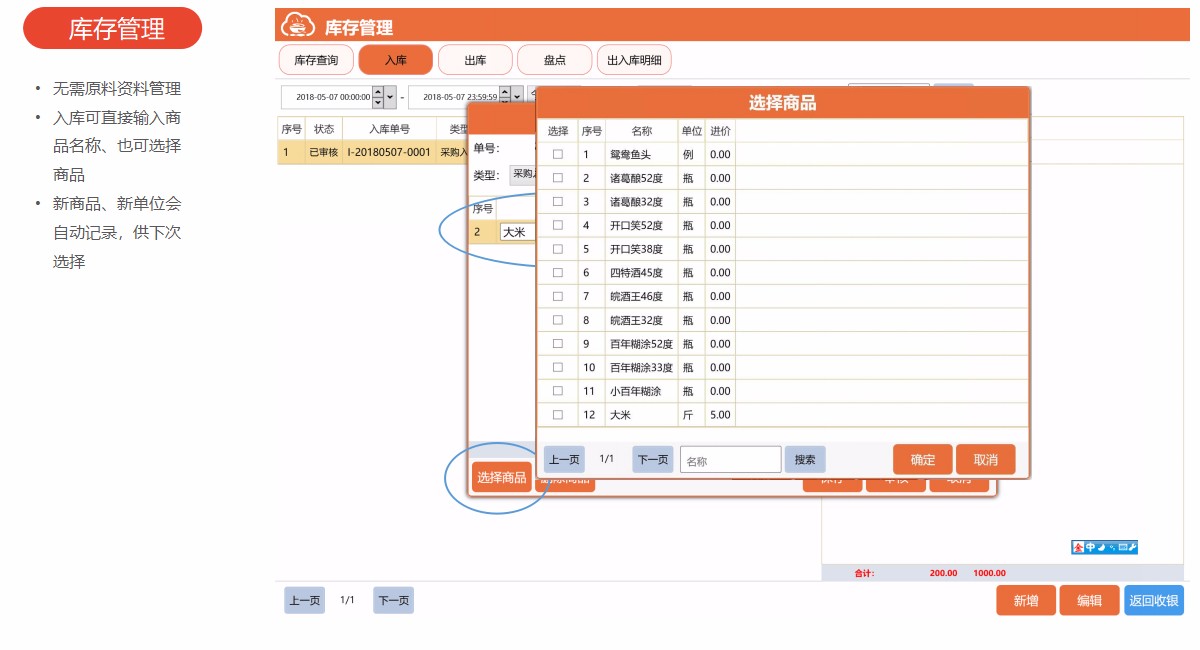The width and height of the screenshot is (1200, 650).
Task: Select the checkbox for 皖酒王46度
Action: click(558, 296)
